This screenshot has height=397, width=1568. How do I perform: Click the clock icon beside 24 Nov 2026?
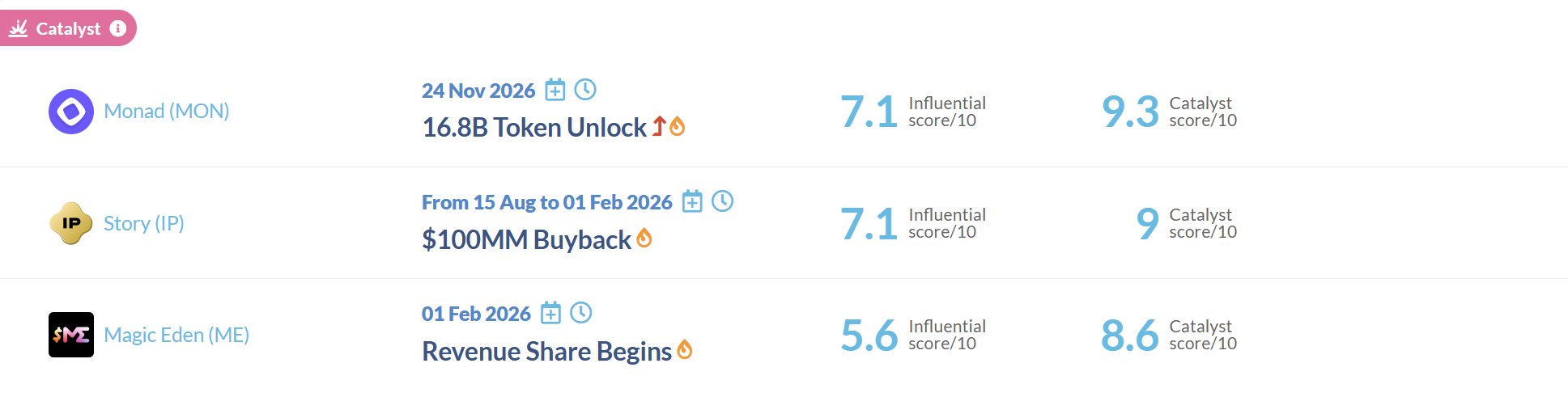tap(585, 90)
